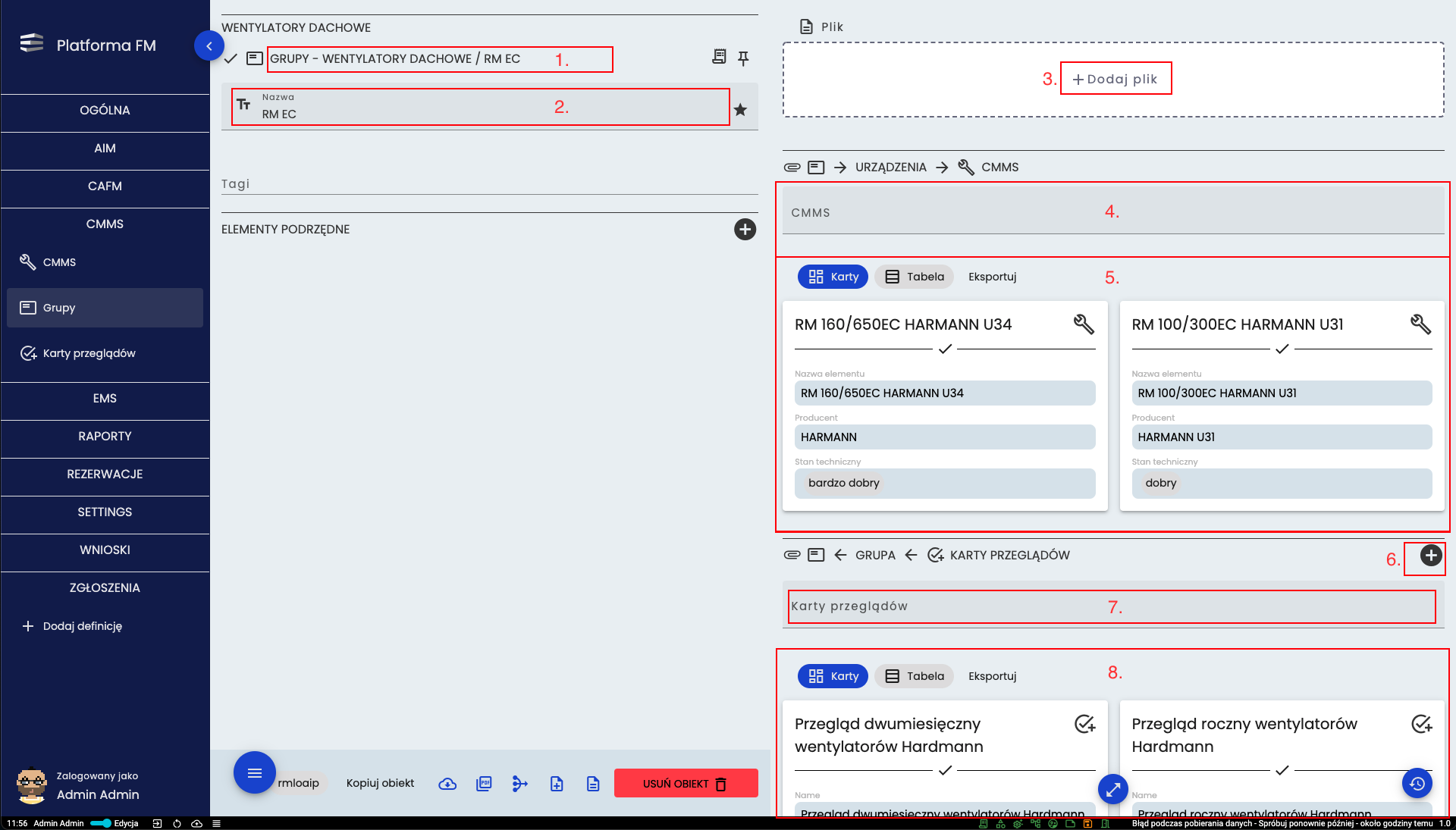The image size is (1456, 830).
Task: Switch CMMS list to Karty view
Action: (x=833, y=277)
